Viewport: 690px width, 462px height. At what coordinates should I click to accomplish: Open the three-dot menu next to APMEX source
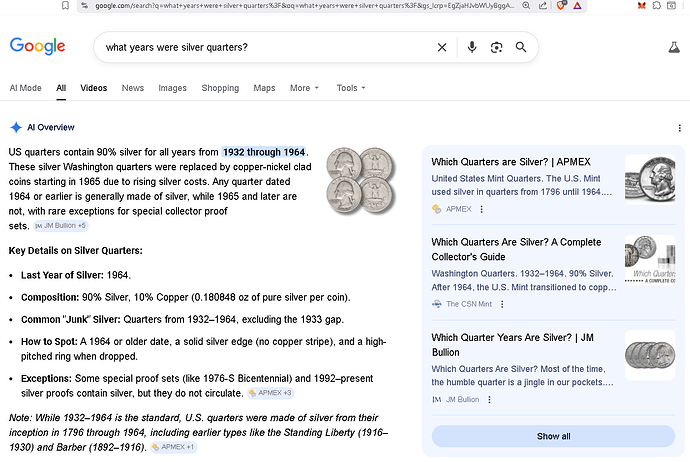point(482,209)
